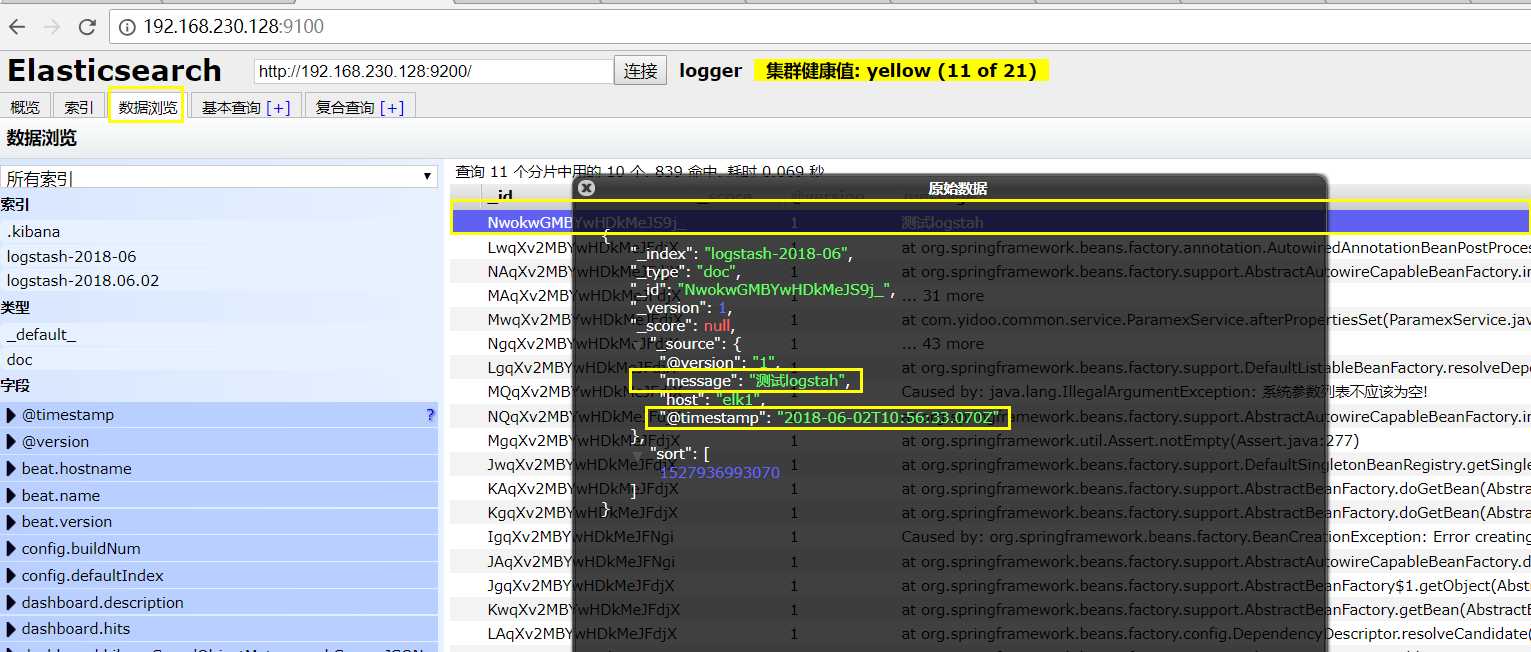Sort results by the _id column header

pos(499,196)
